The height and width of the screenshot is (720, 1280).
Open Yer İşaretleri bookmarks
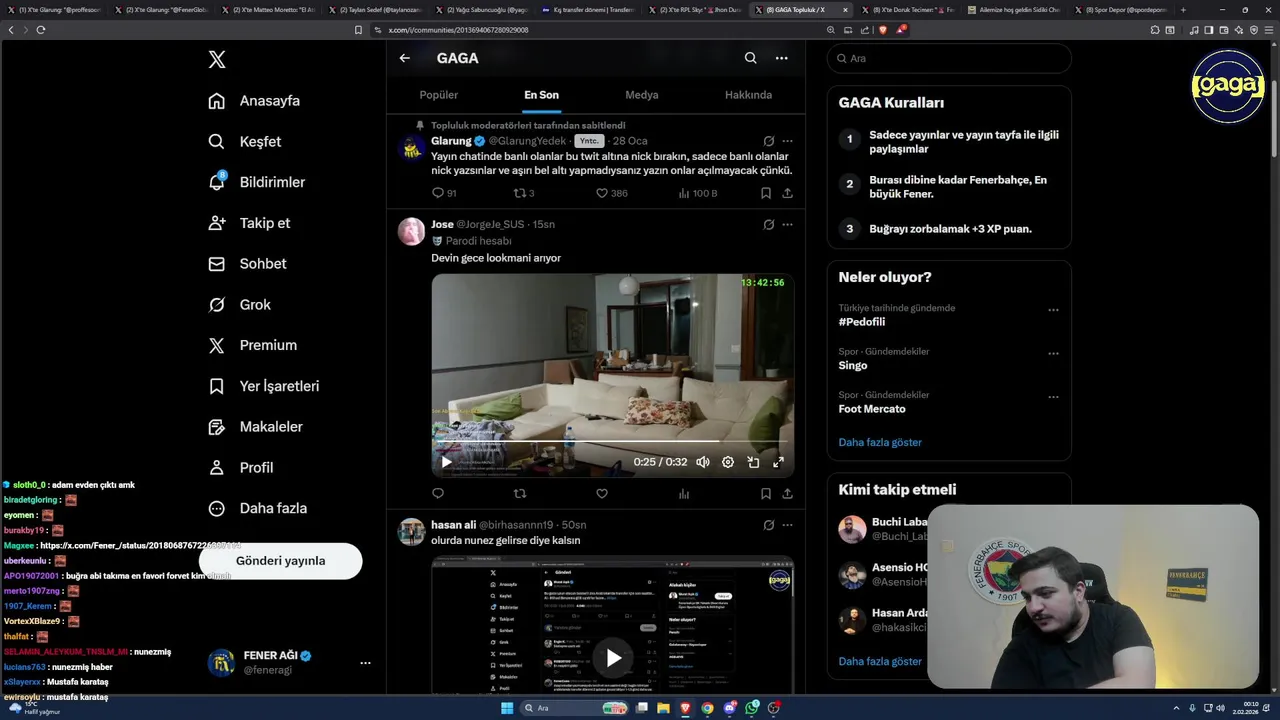[263, 386]
